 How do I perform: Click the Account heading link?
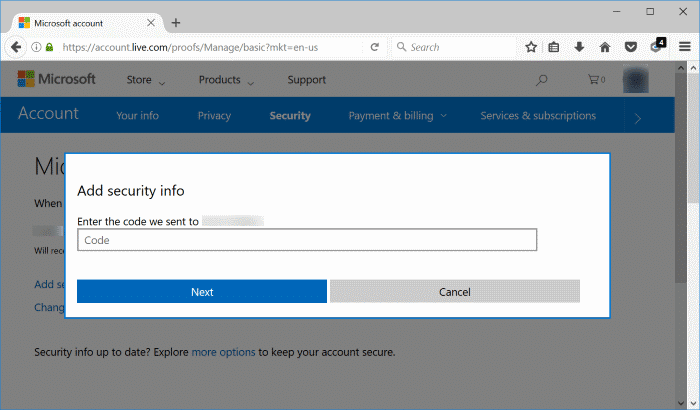coord(48,113)
